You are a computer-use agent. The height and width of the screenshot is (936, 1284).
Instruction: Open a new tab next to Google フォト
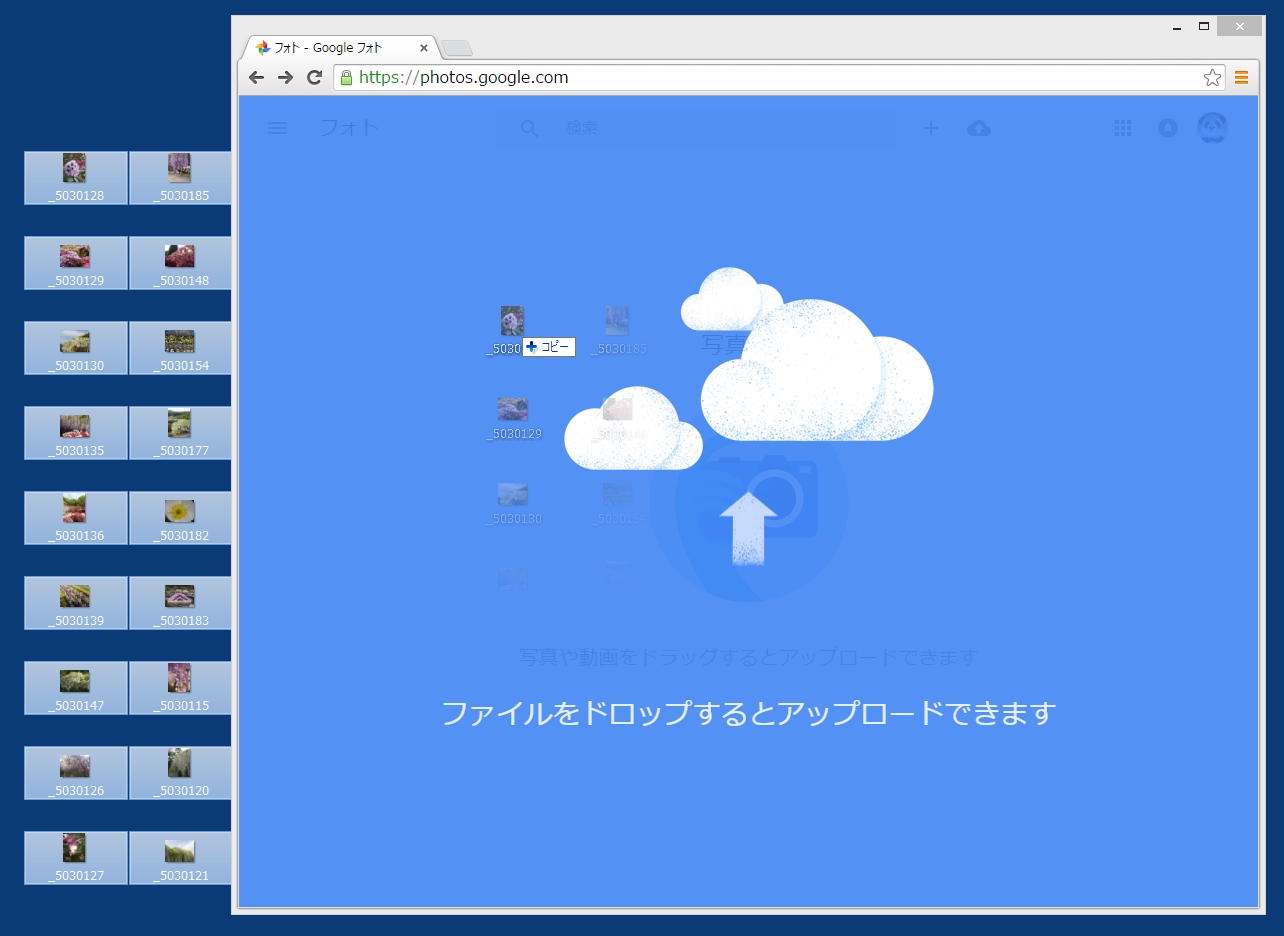point(457,48)
